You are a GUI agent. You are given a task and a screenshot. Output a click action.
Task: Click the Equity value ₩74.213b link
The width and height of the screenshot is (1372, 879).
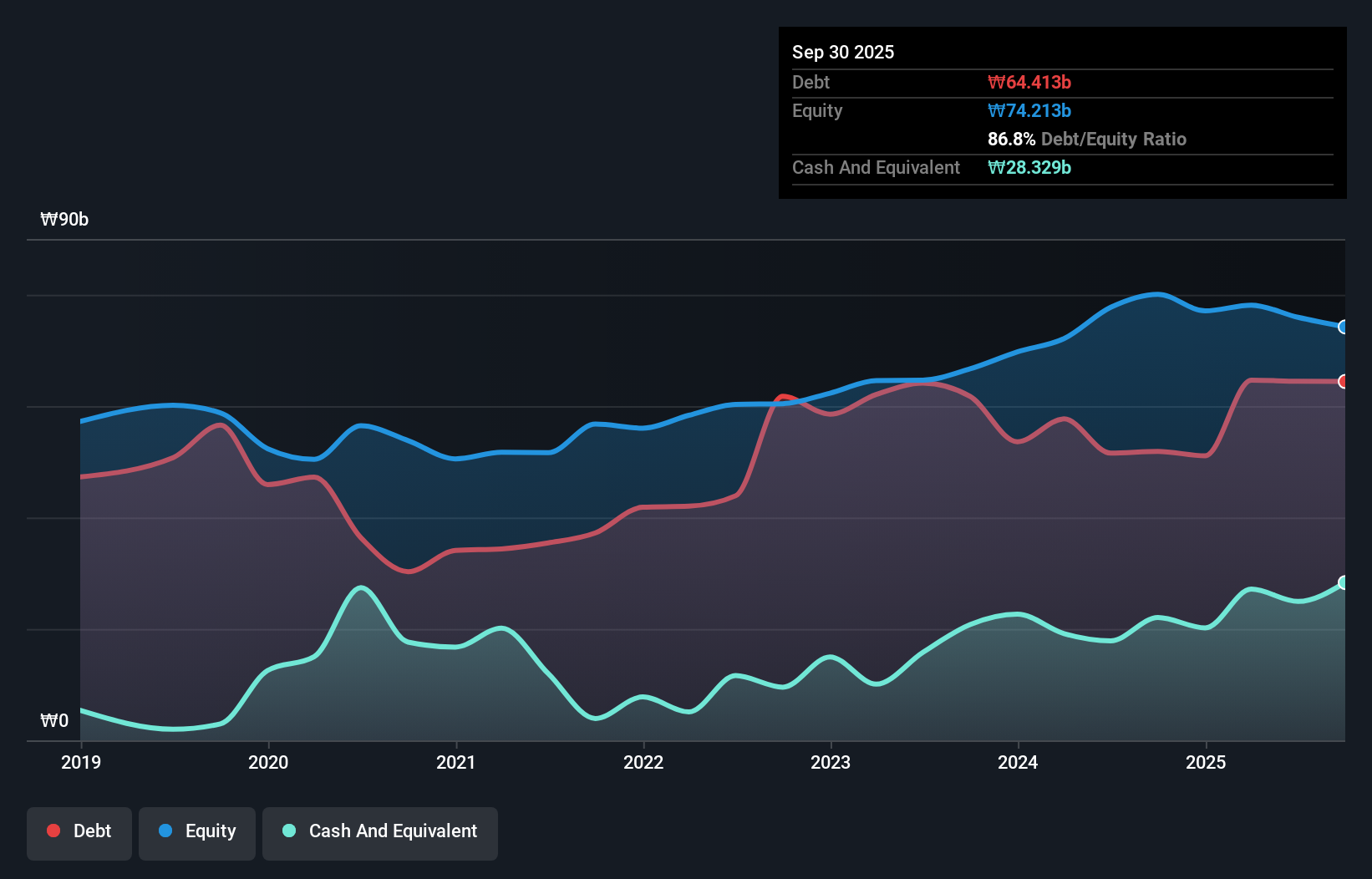tap(1029, 110)
